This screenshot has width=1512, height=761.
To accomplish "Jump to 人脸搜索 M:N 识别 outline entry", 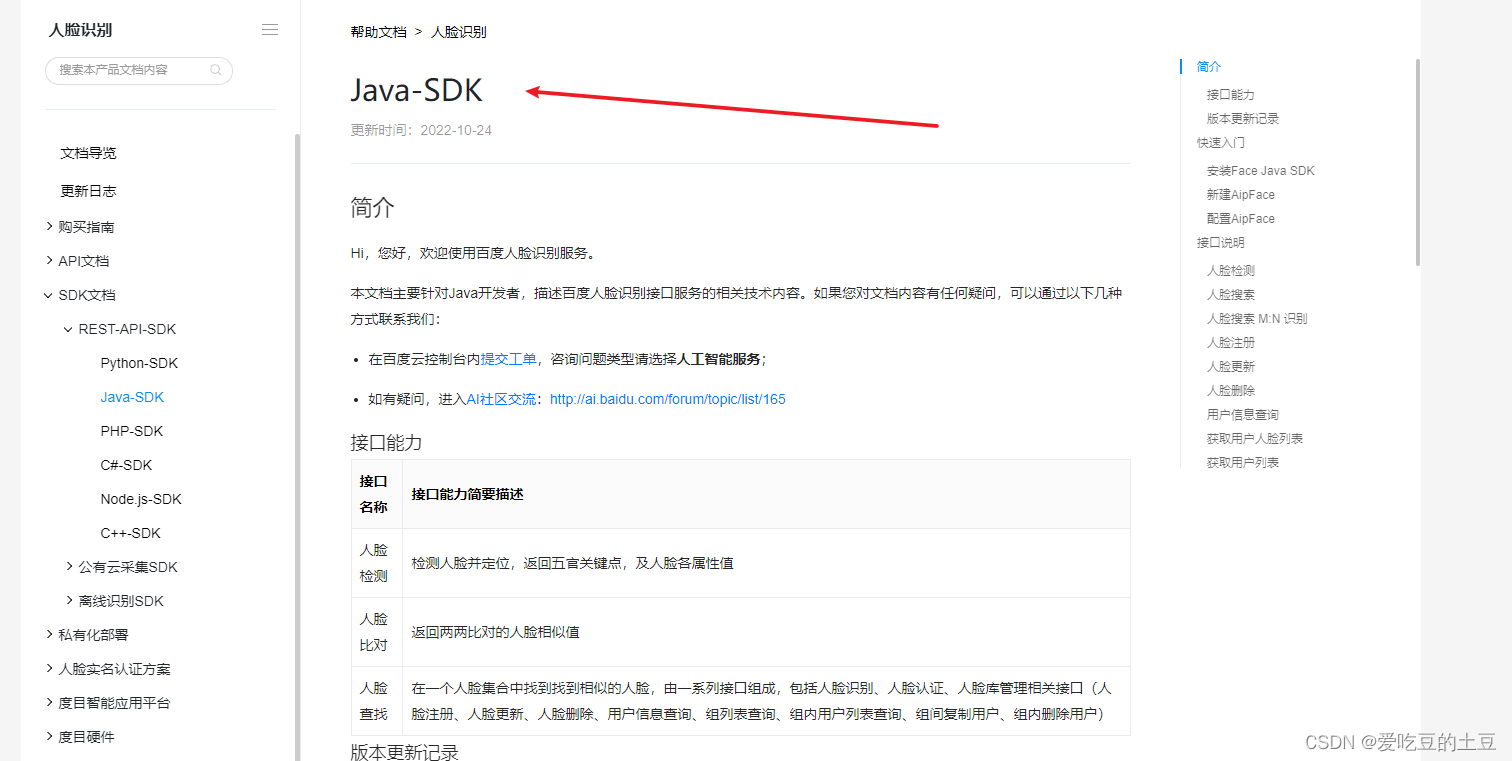I will 1257,319.
